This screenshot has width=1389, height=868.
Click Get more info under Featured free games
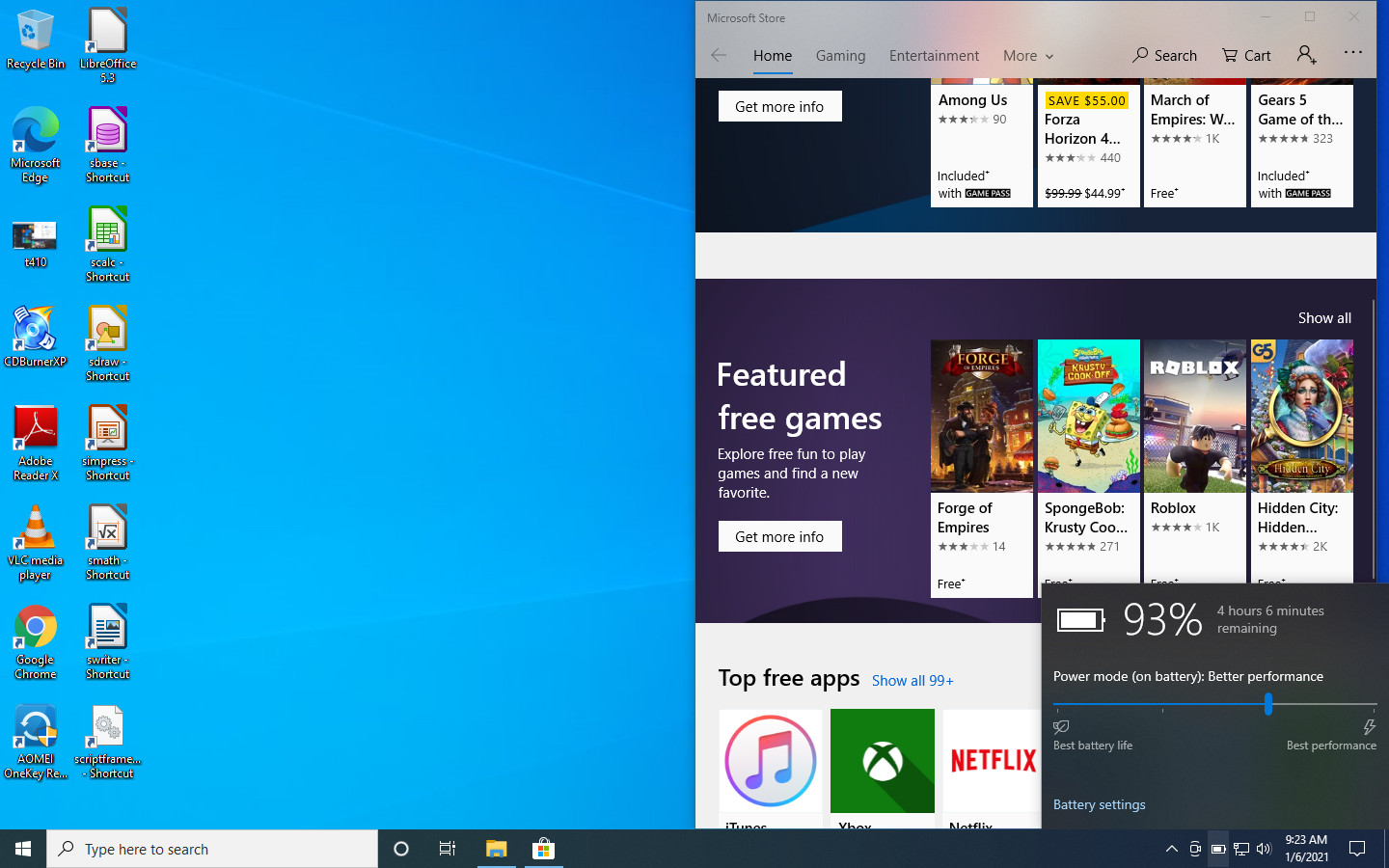pos(779,536)
